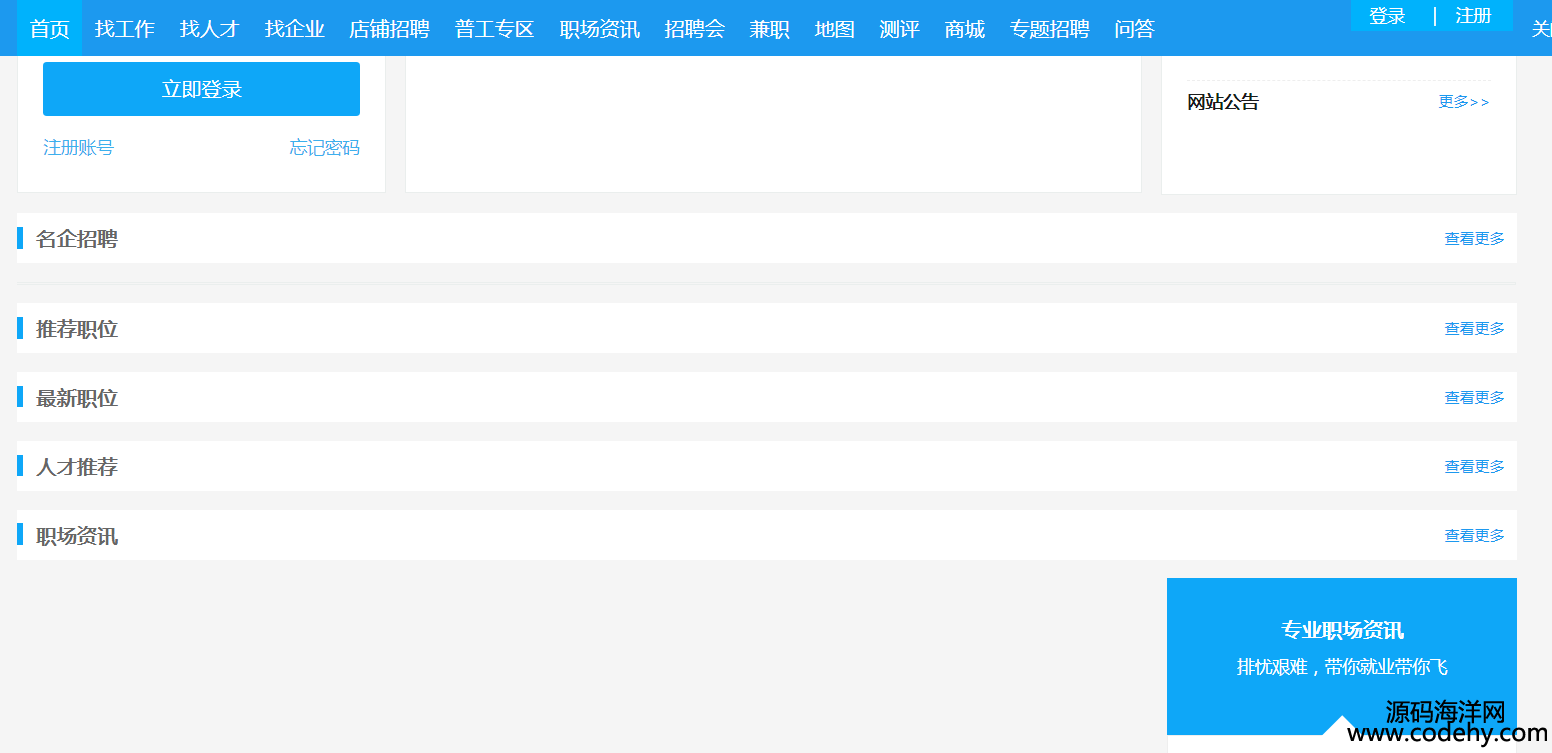This screenshot has width=1552, height=753.
Task: Click the 最新职位 section heading
Action: [77, 398]
